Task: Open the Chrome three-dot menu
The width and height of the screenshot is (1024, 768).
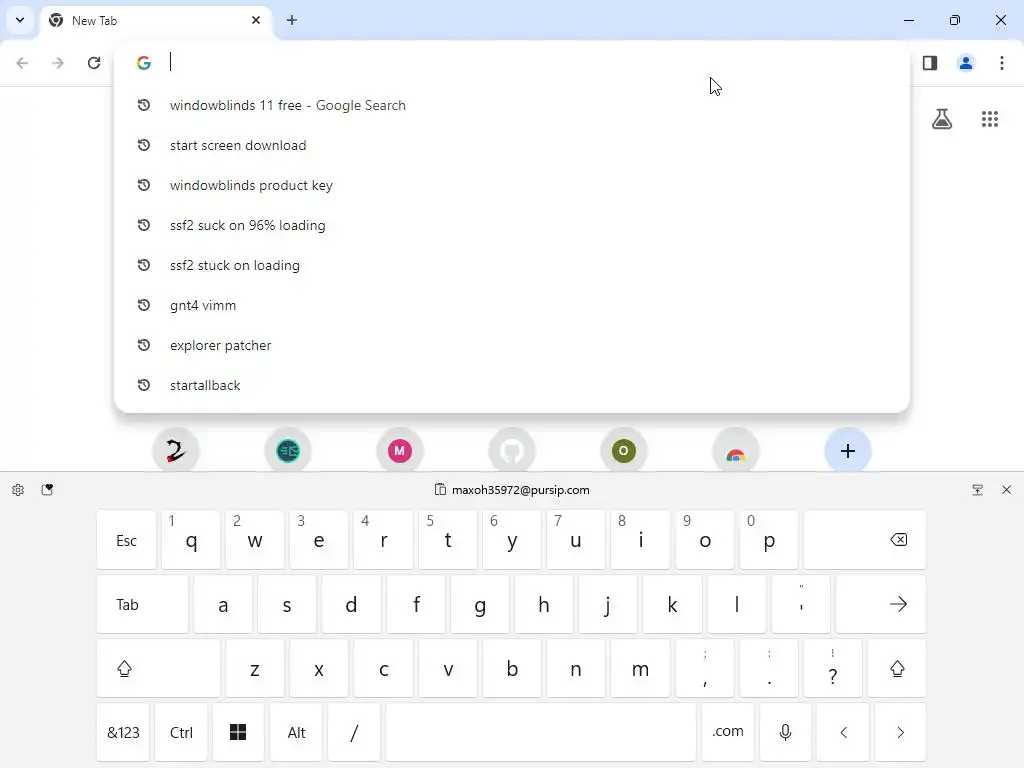Action: point(1002,63)
